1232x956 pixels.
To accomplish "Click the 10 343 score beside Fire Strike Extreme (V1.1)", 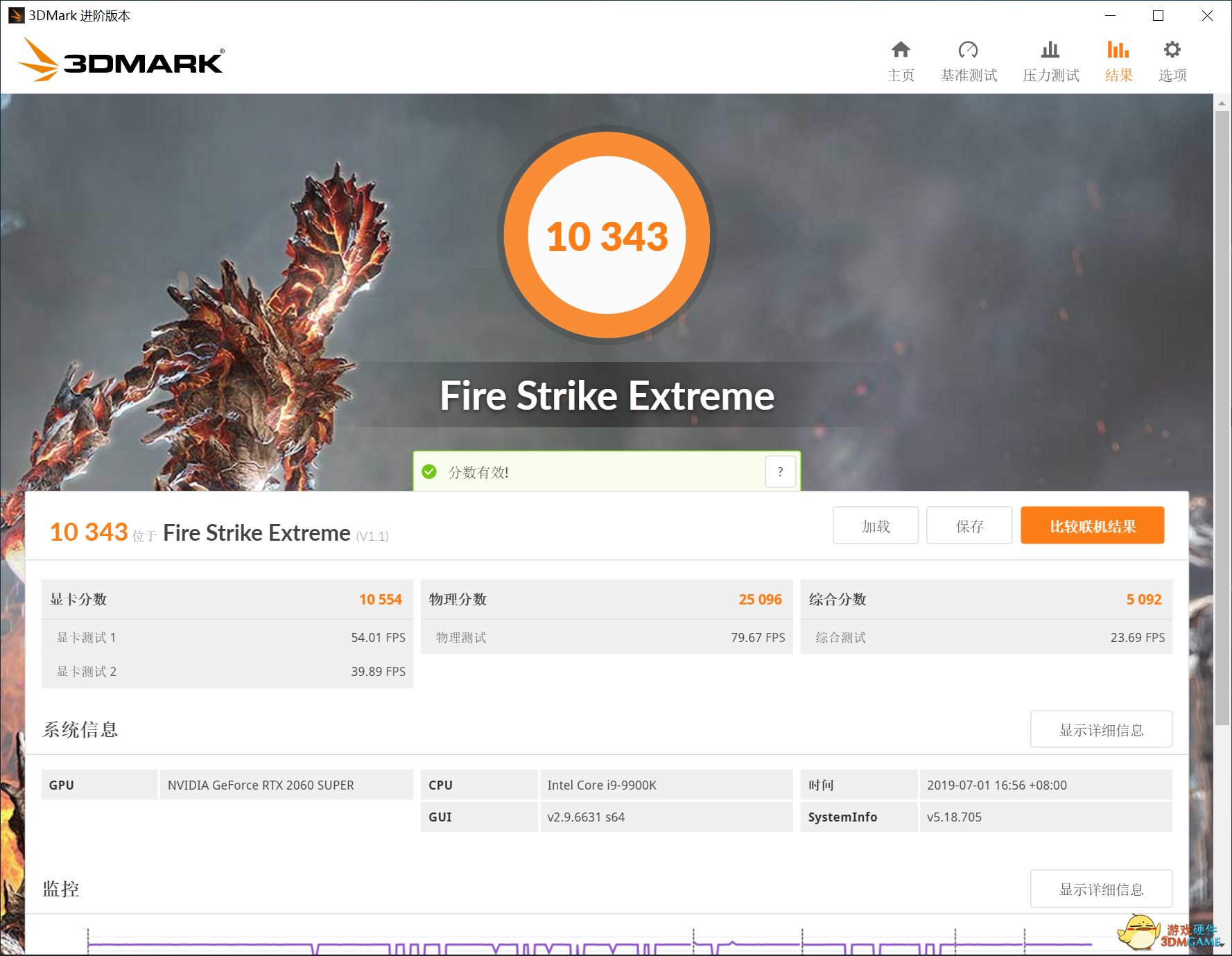I will [89, 532].
